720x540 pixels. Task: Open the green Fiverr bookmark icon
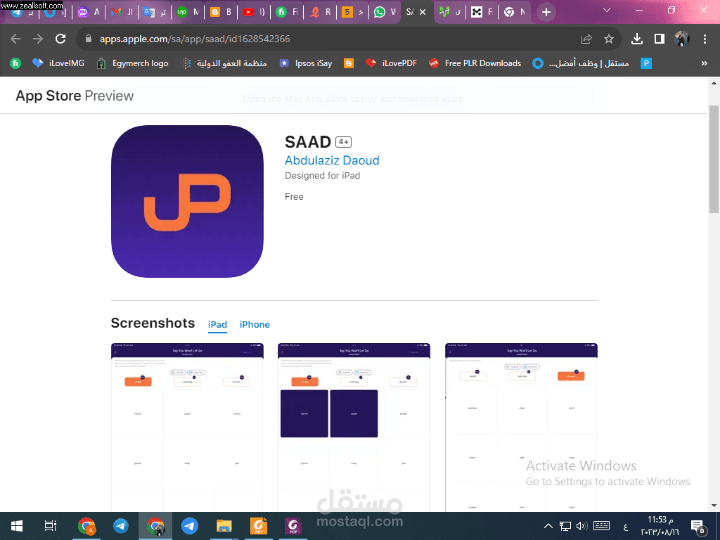16,63
